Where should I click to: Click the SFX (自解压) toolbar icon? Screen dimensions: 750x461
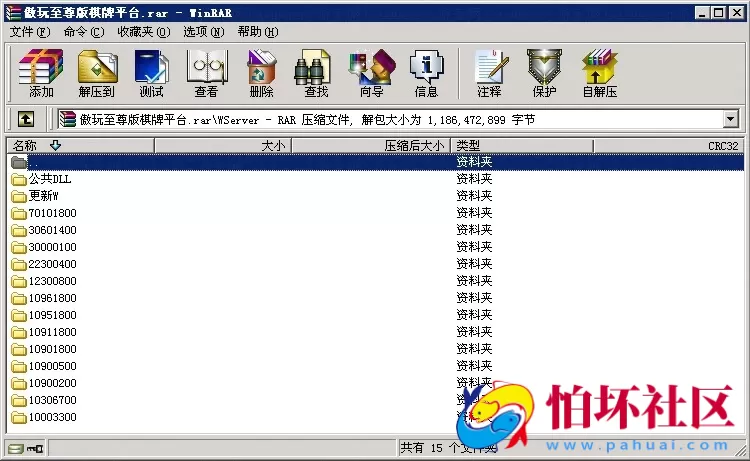pos(600,73)
